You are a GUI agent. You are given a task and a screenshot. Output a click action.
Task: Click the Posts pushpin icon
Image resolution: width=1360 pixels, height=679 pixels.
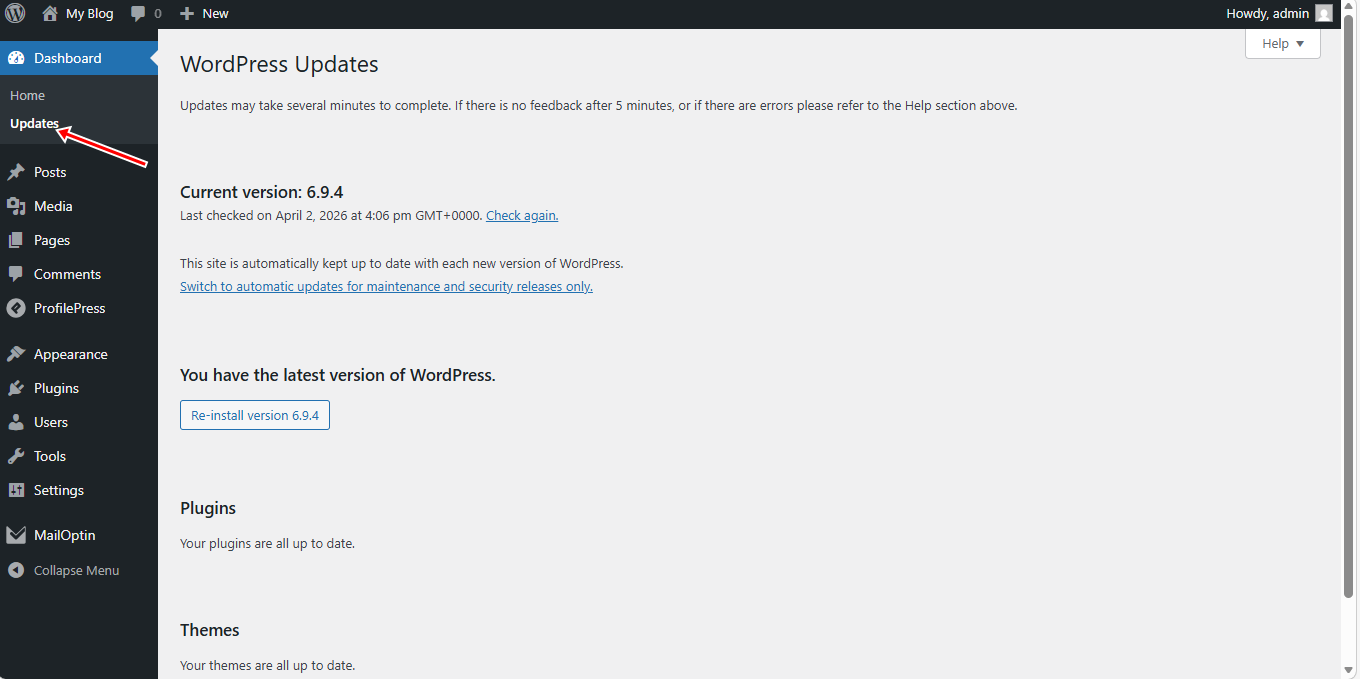coord(16,172)
